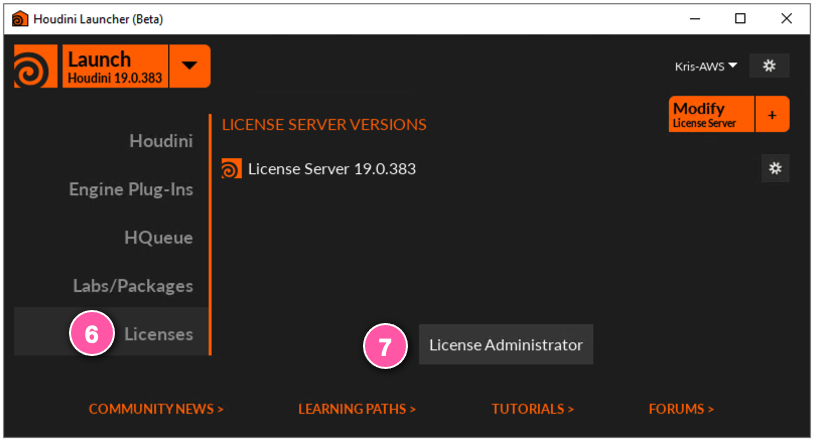Click the Houdini Launcher title bar icon
Screen dimensions: 816x443
[x=20, y=19]
